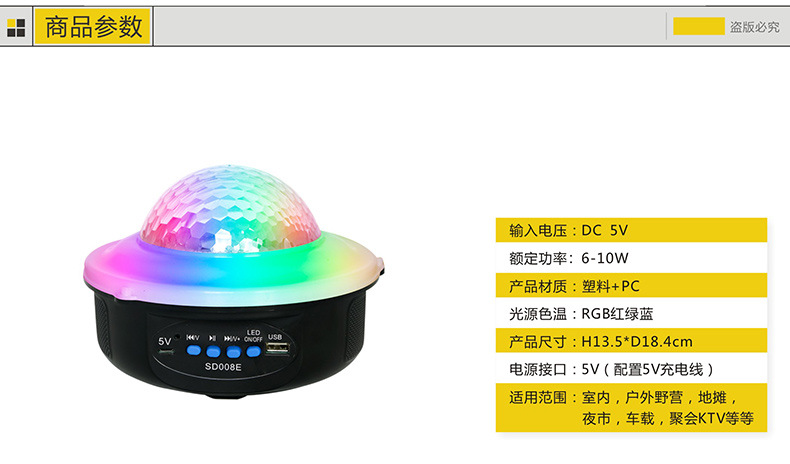The image size is (790, 464).
Task: Click the 适用范围 usage row
Action: 631,408
